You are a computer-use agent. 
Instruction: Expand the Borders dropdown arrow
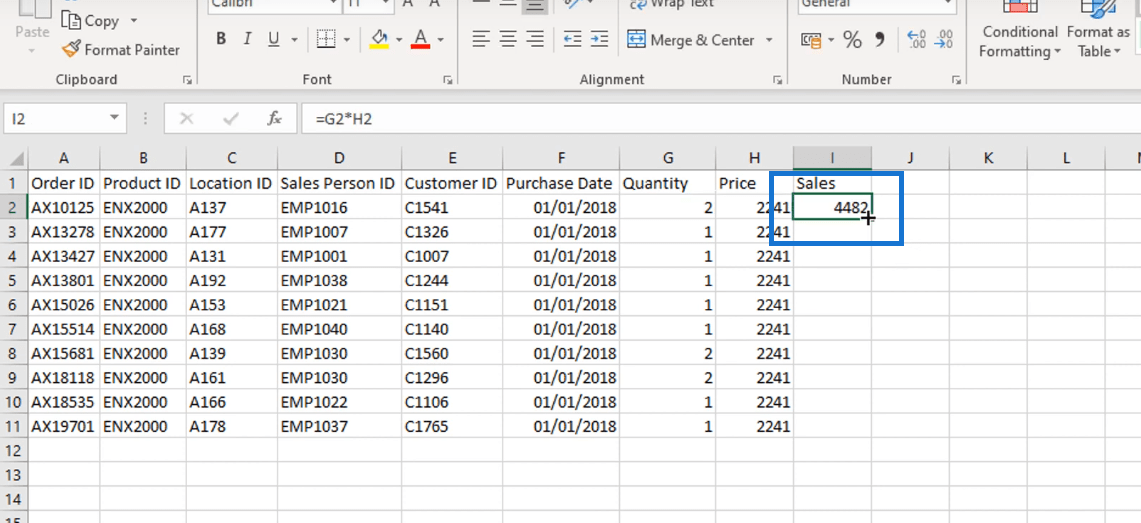click(x=346, y=39)
